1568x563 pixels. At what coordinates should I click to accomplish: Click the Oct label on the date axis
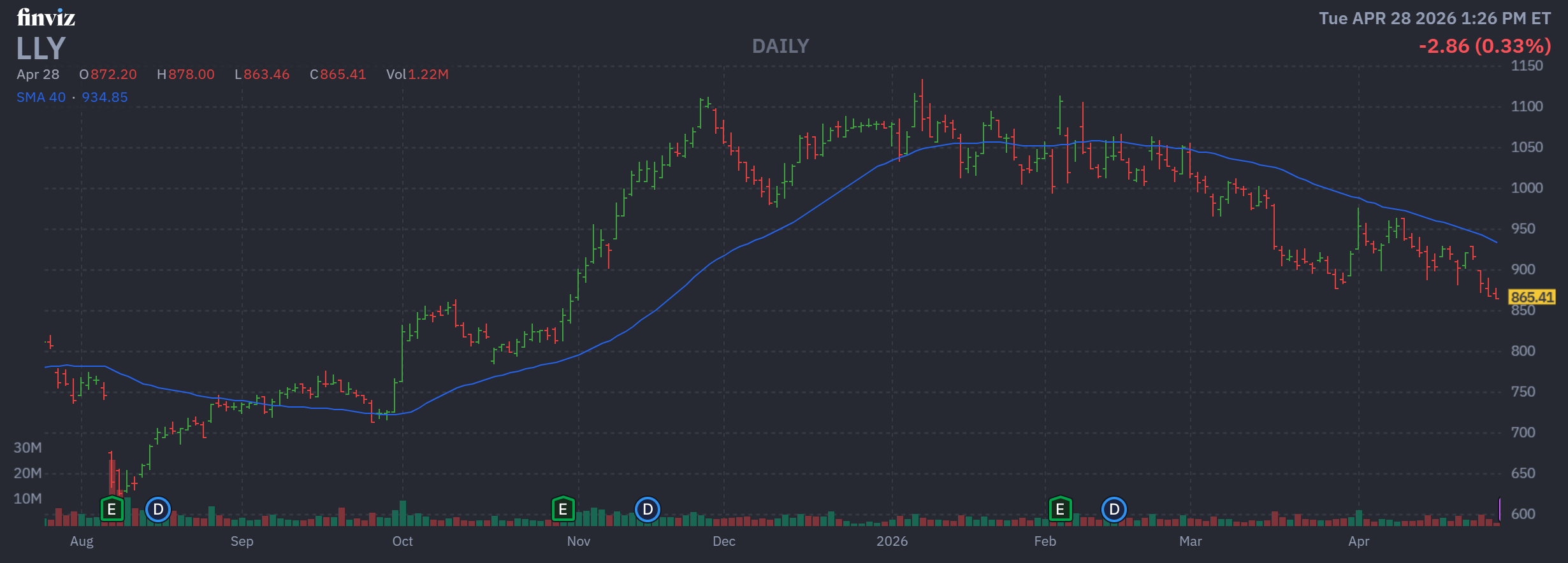point(402,541)
